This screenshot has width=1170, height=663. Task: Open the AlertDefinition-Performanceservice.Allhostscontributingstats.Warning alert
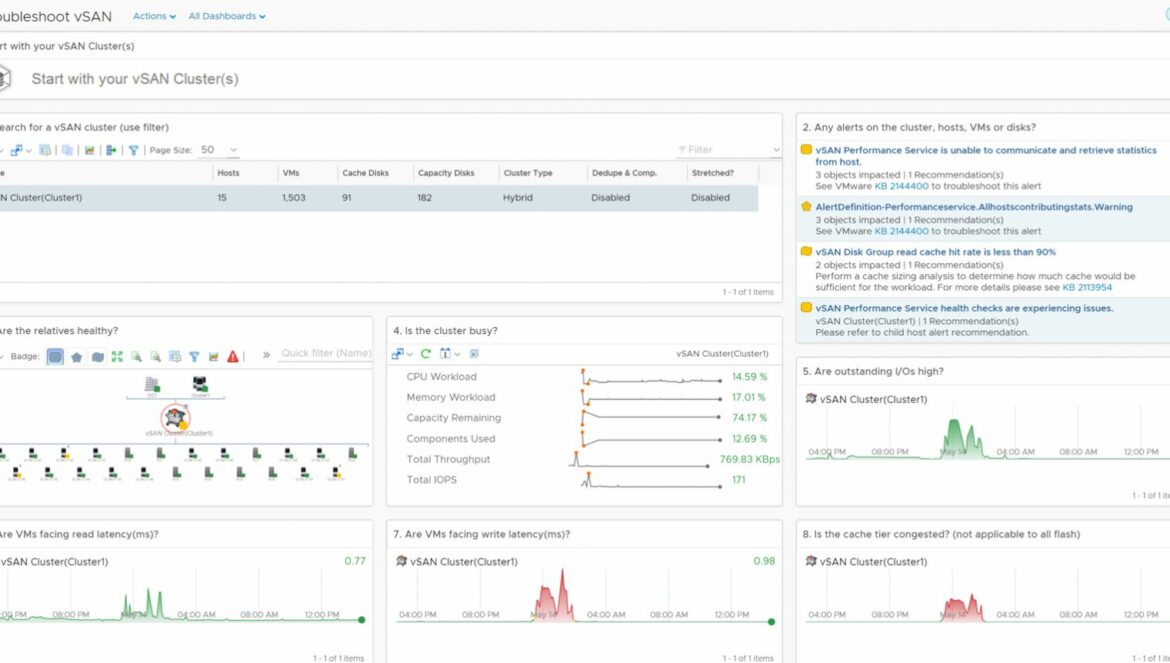click(x=974, y=207)
